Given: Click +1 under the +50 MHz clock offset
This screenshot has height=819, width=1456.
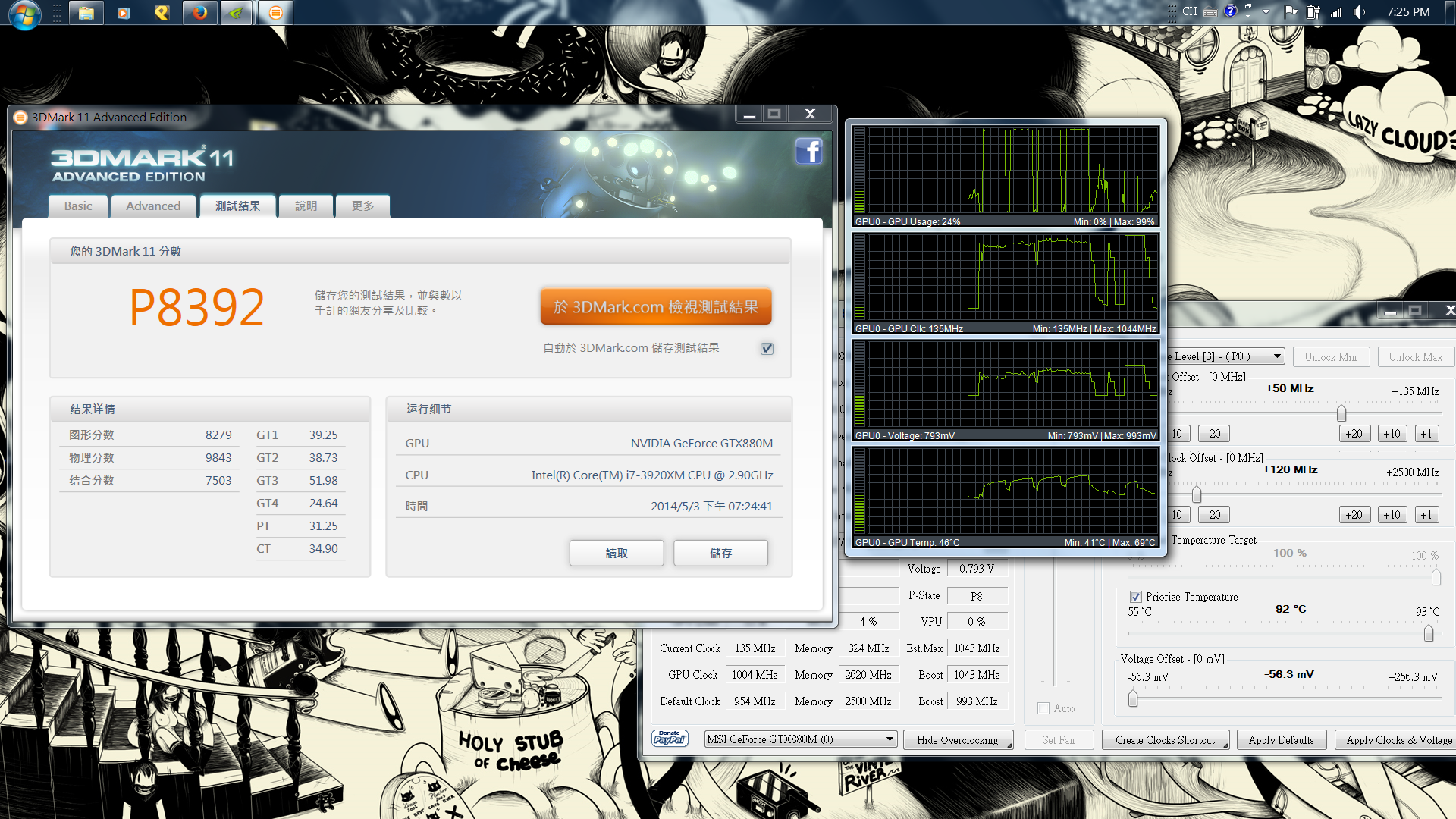Looking at the screenshot, I should pos(1426,434).
